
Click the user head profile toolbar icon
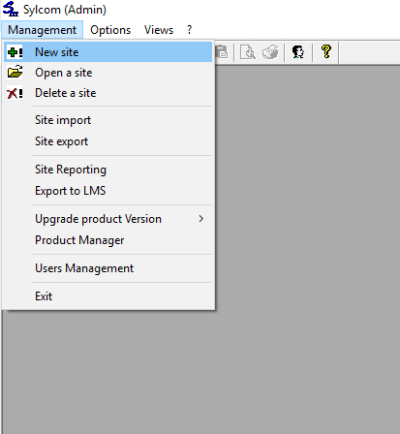298,52
